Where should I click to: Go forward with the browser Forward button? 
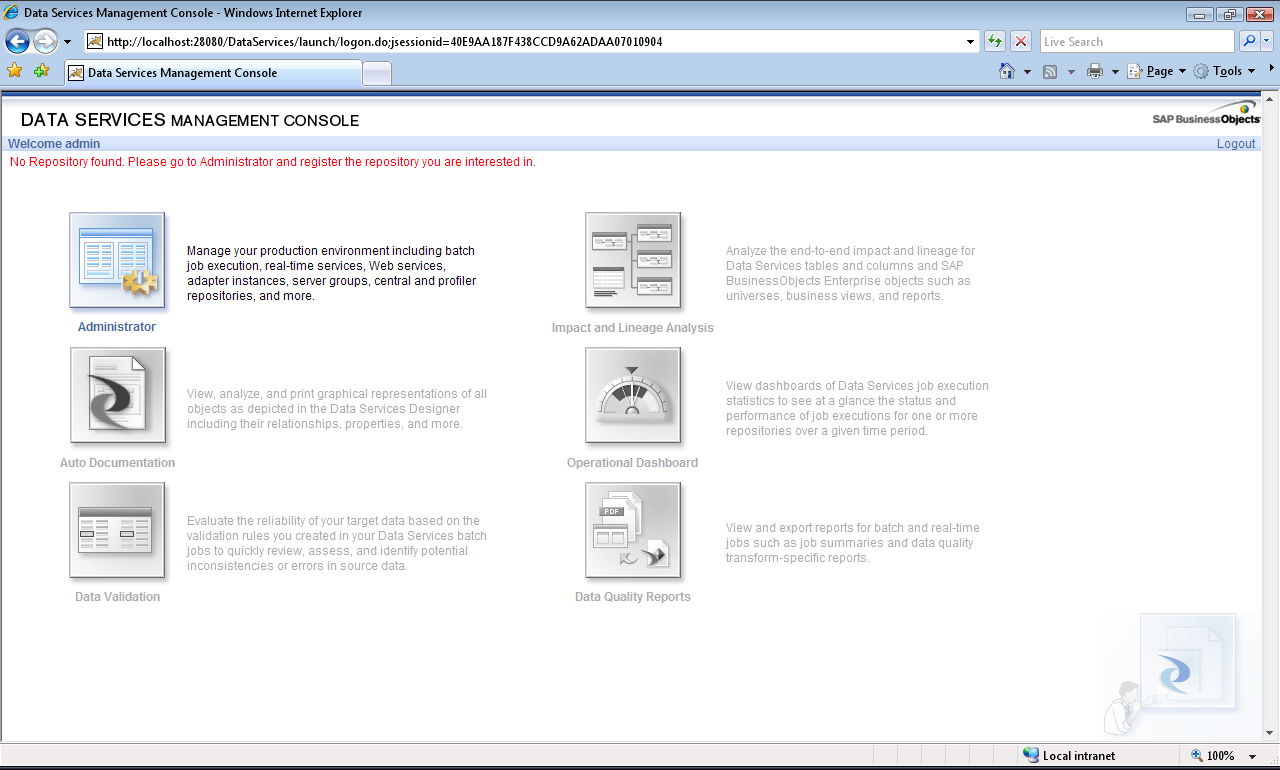(x=45, y=41)
